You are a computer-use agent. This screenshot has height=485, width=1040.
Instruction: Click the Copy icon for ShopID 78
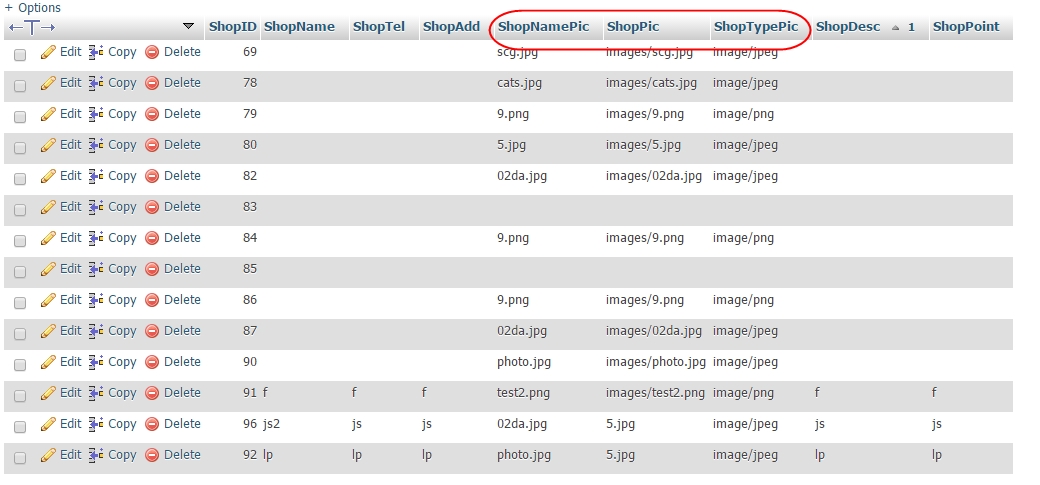click(x=96, y=84)
